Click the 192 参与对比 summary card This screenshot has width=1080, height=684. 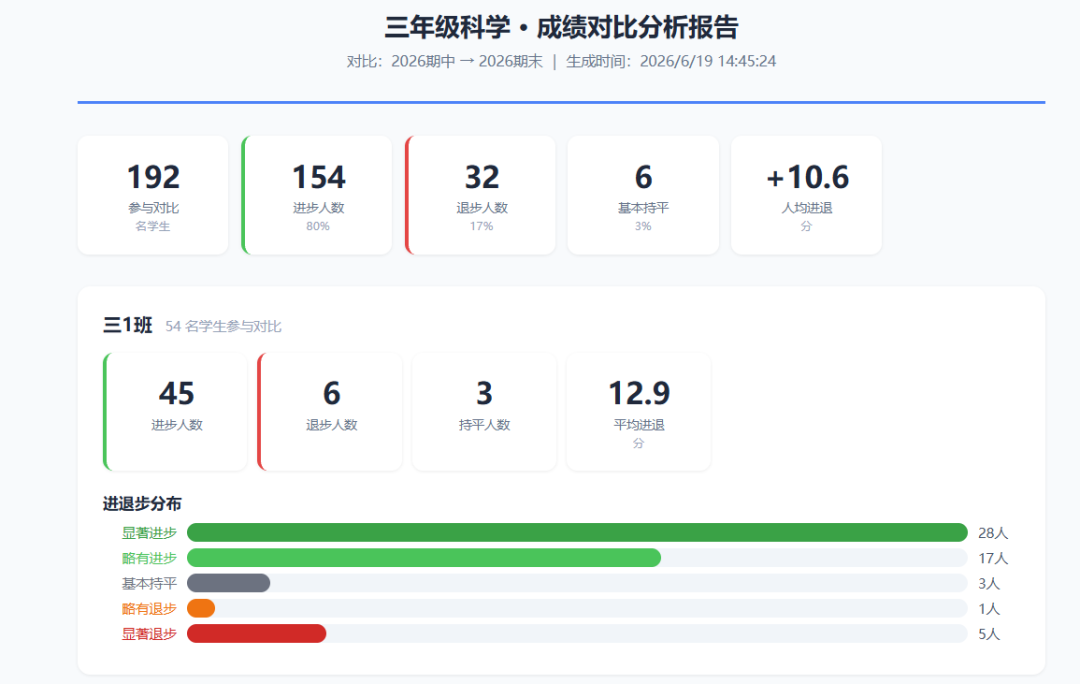click(153, 195)
